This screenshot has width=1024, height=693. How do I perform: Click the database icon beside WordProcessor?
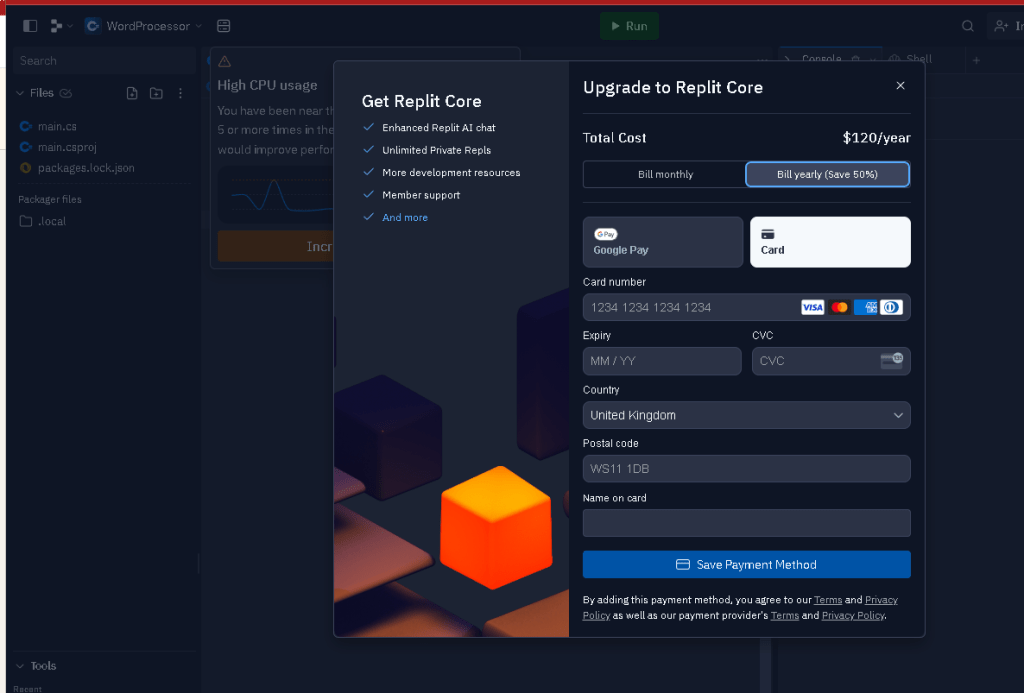click(x=223, y=26)
